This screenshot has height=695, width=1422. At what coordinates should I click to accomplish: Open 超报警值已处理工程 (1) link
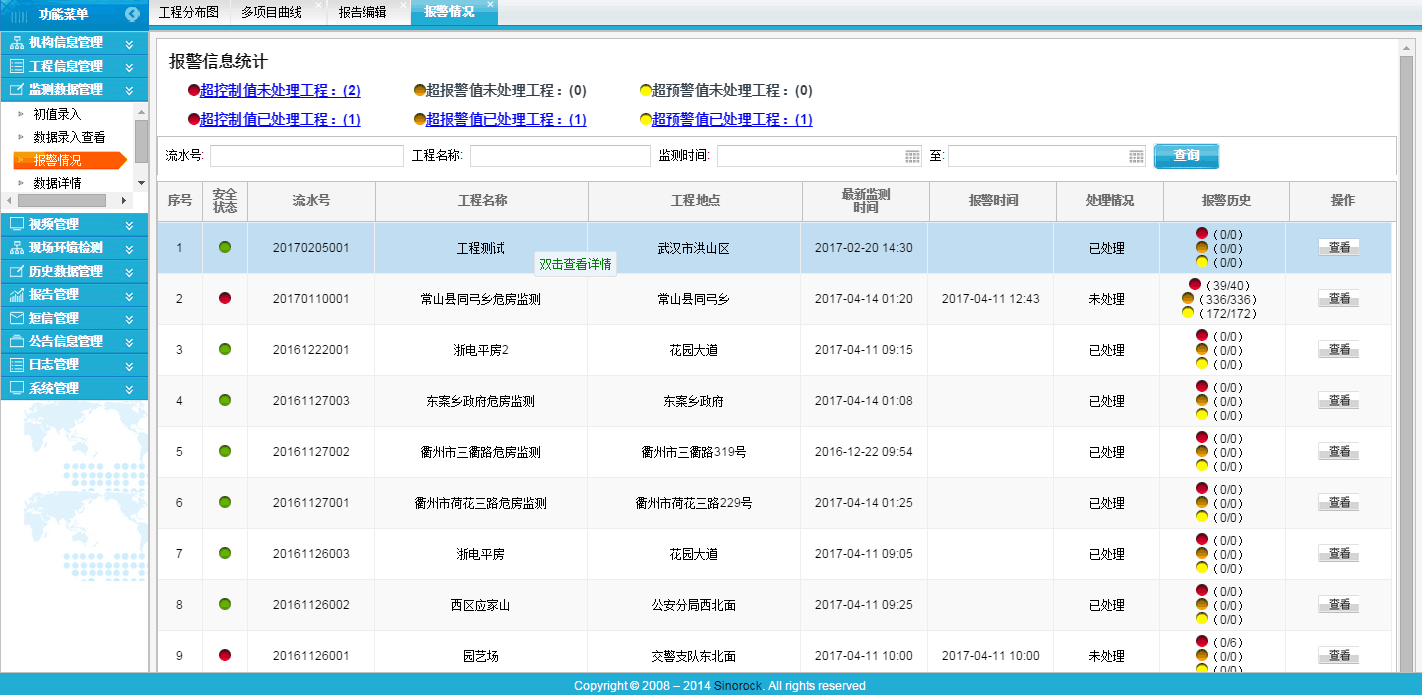coord(506,120)
